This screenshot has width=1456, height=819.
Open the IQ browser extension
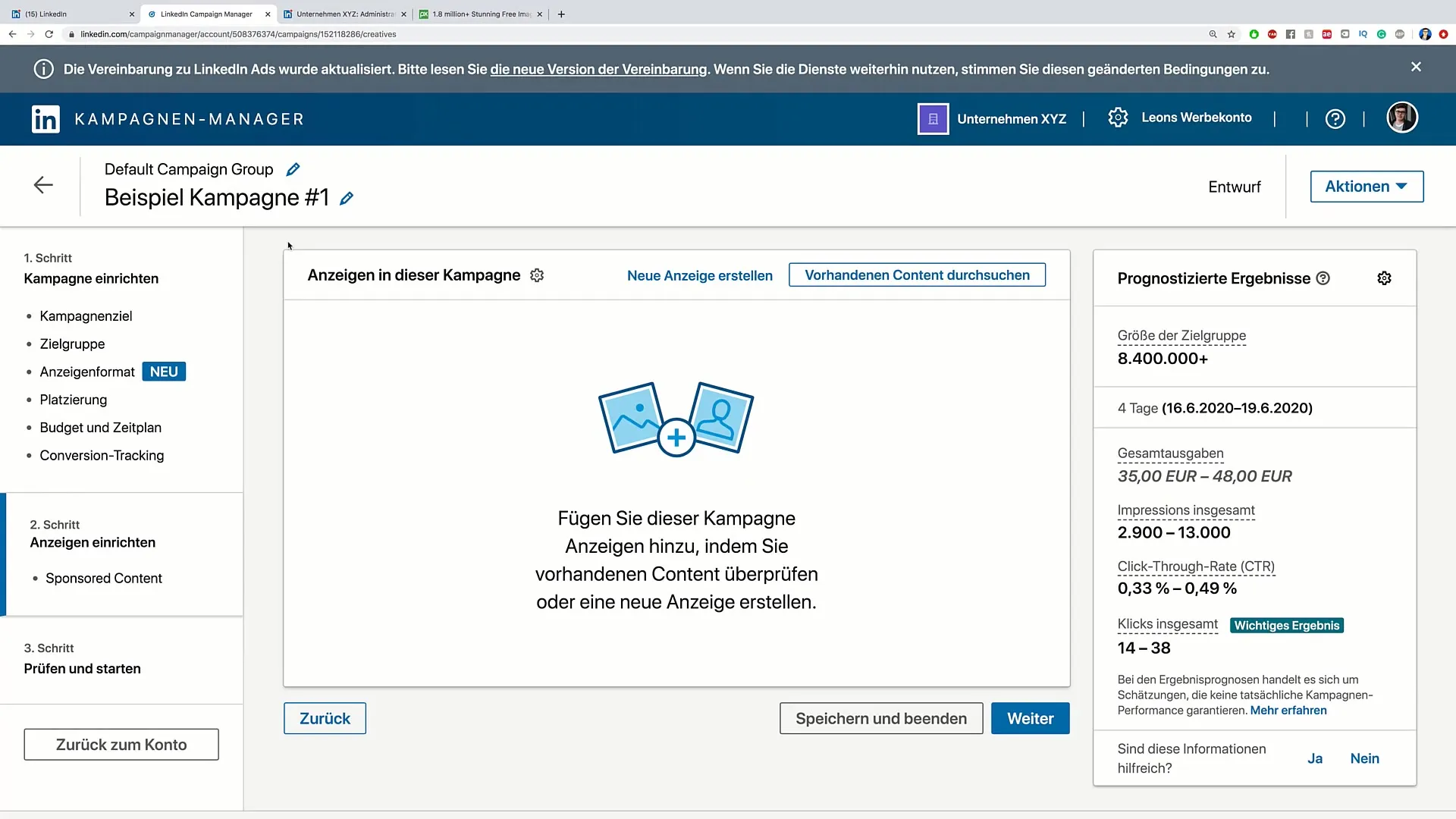click(x=1363, y=34)
